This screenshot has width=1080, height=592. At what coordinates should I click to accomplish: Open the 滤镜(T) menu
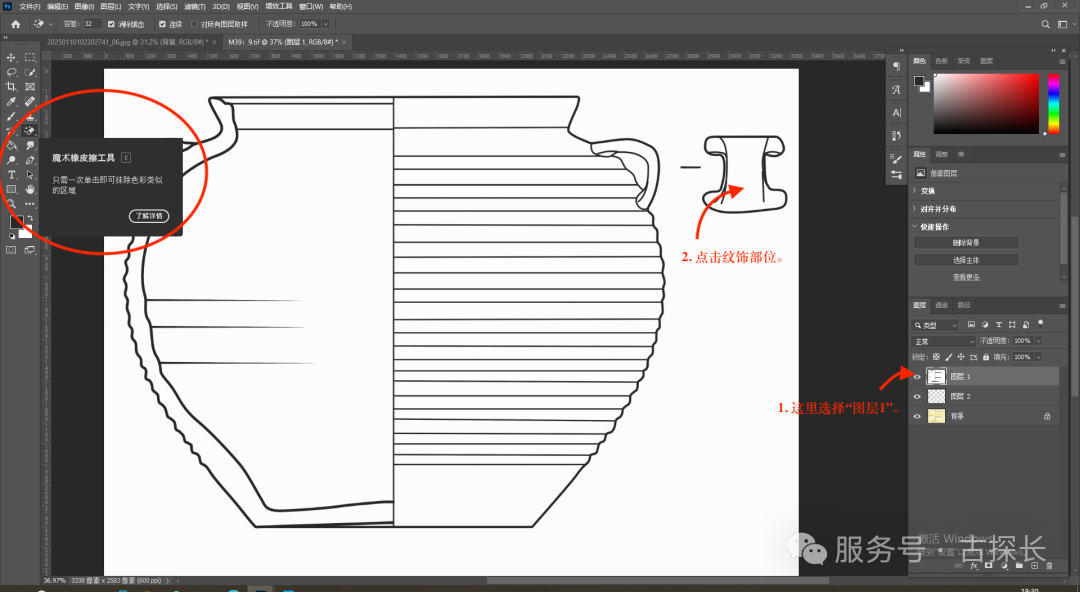195,6
